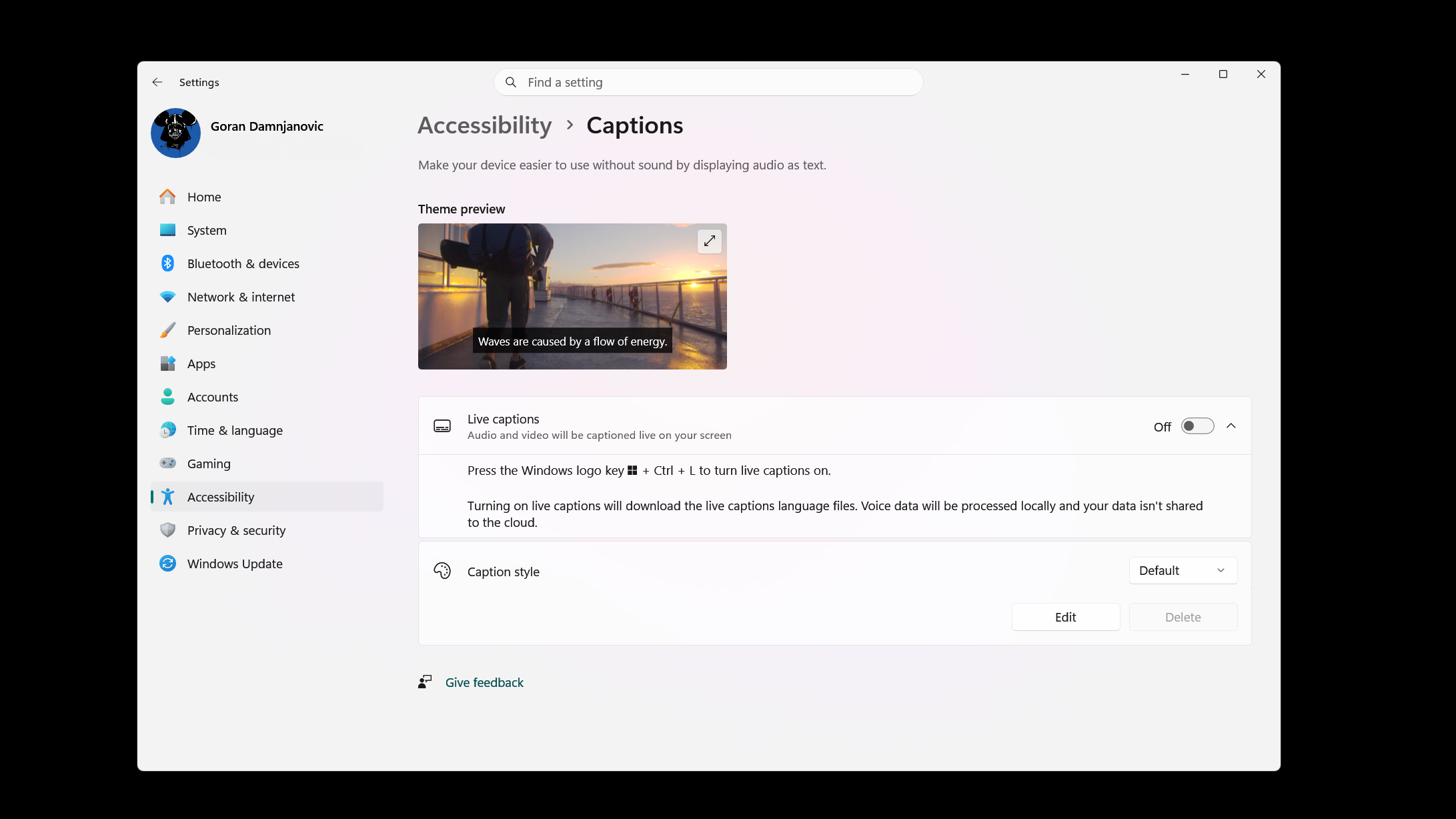This screenshot has width=1456, height=819.
Task: Click the 'Waves are caused' caption text
Action: point(572,341)
